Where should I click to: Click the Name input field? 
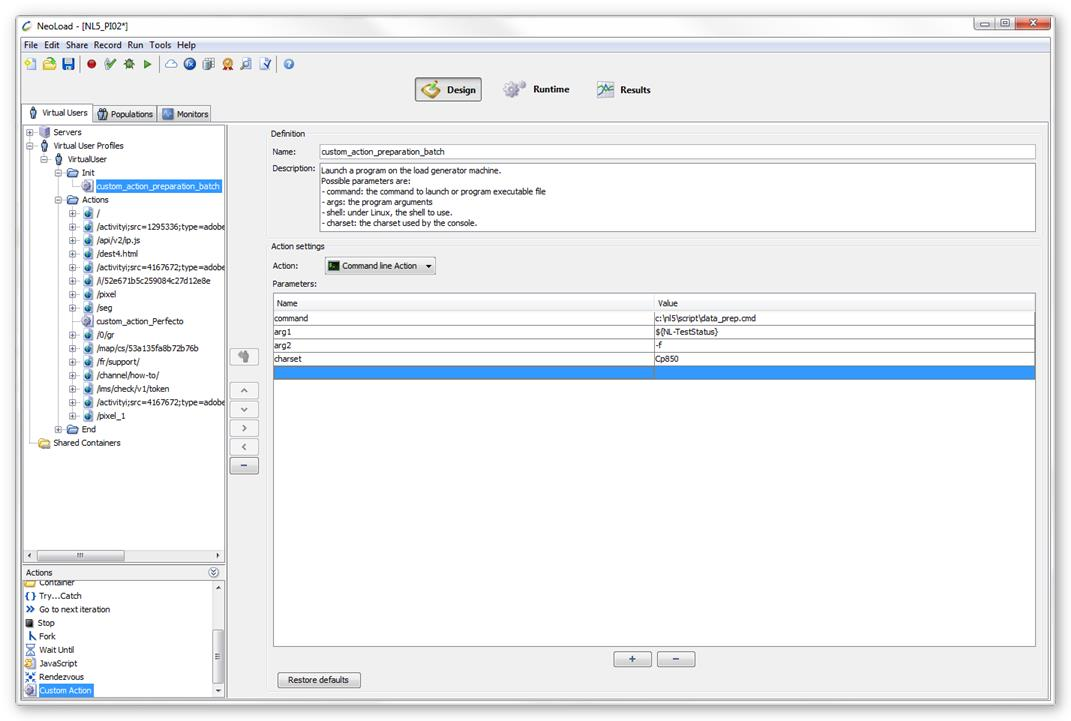pyautogui.click(x=676, y=152)
